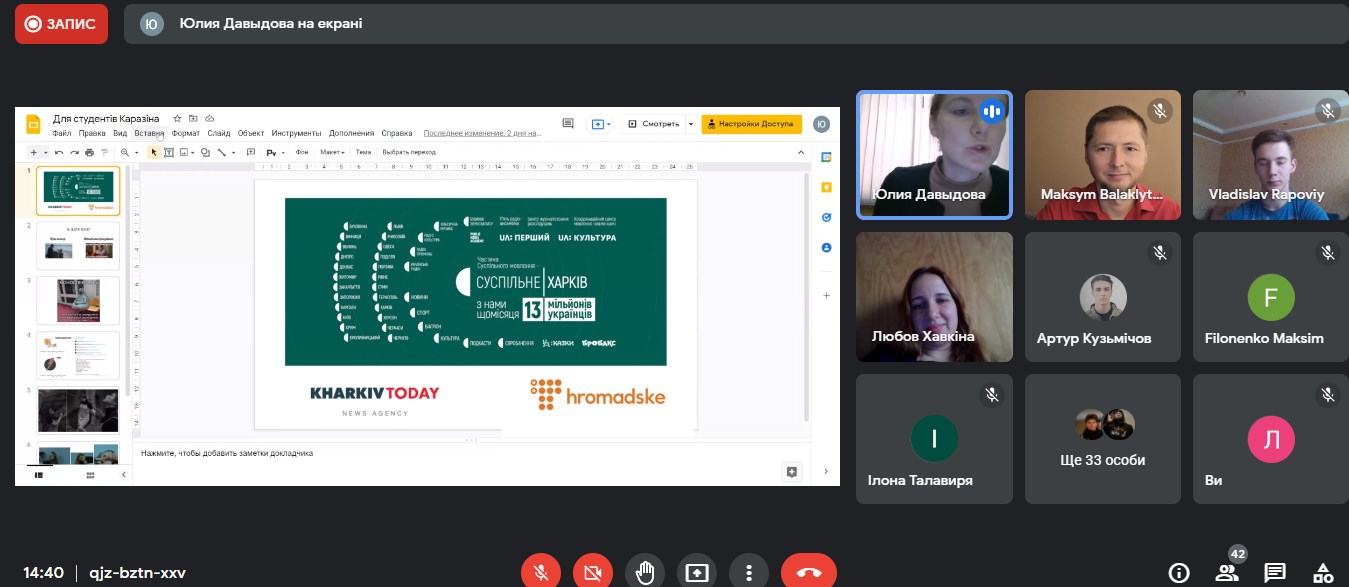This screenshot has height=587, width=1349.
Task: Click the Смотреть slideshow button
Action: (653, 124)
